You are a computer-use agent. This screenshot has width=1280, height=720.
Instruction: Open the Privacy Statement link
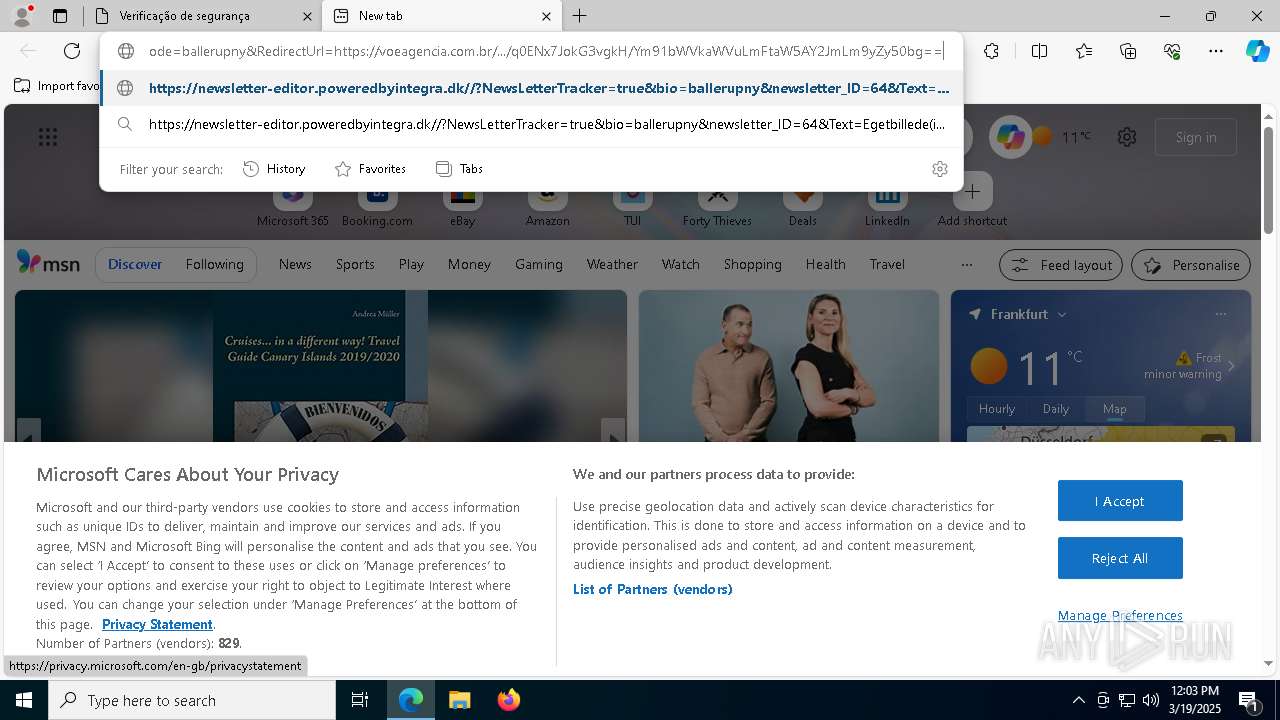[157, 624]
